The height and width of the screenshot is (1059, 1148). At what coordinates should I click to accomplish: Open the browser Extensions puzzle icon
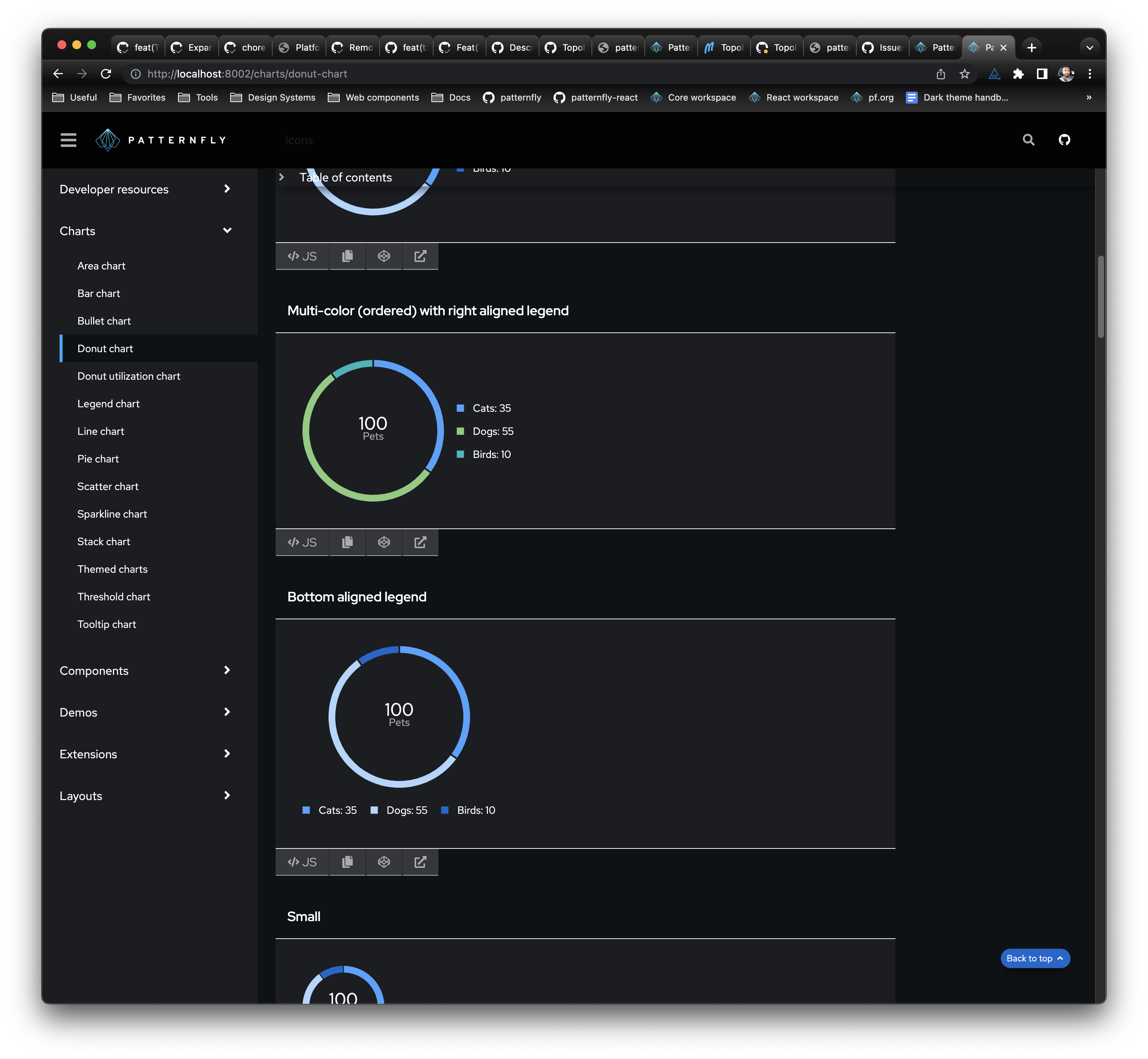[x=1018, y=74]
